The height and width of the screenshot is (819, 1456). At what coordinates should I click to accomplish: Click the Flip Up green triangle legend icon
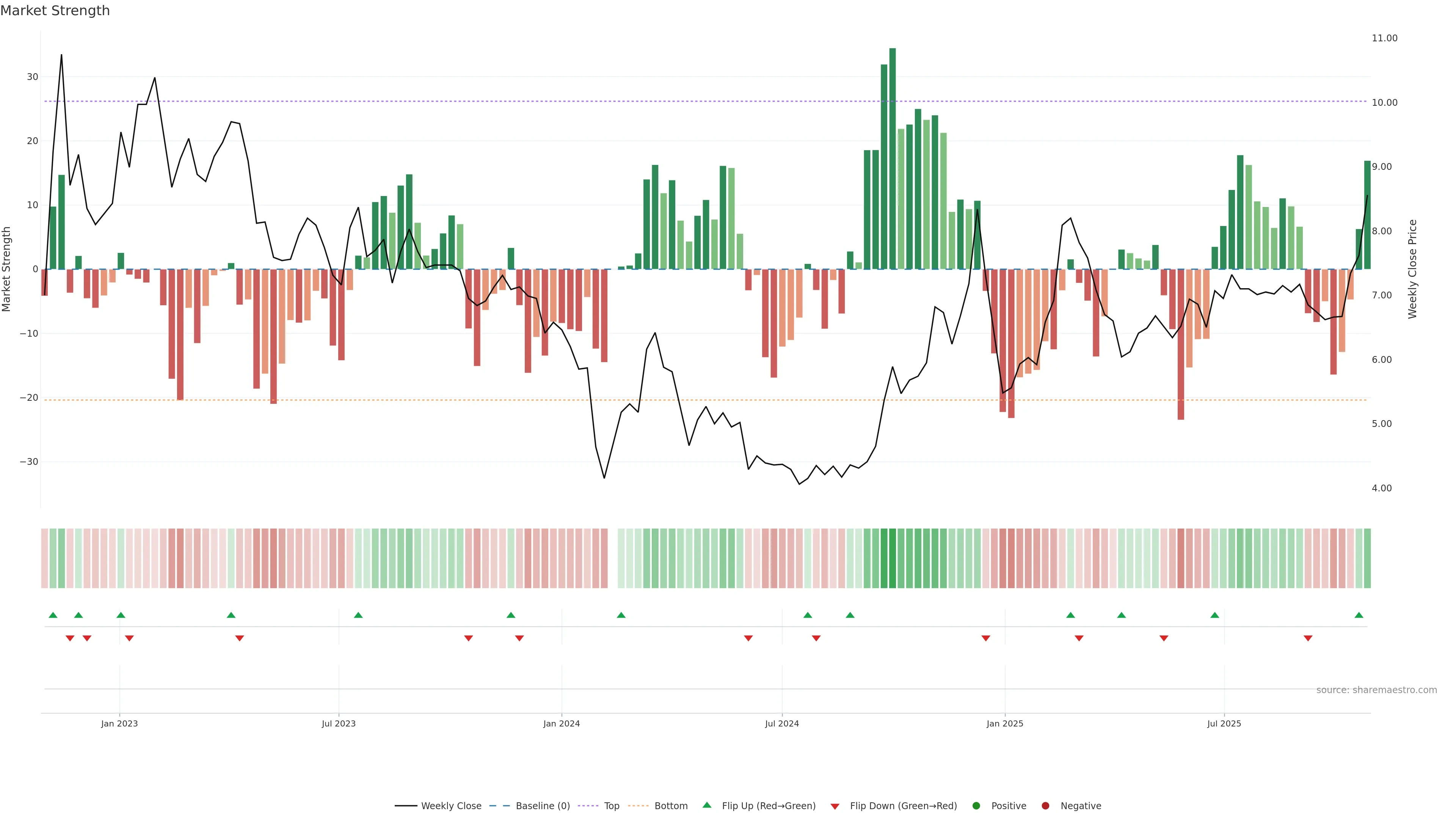click(x=706, y=805)
